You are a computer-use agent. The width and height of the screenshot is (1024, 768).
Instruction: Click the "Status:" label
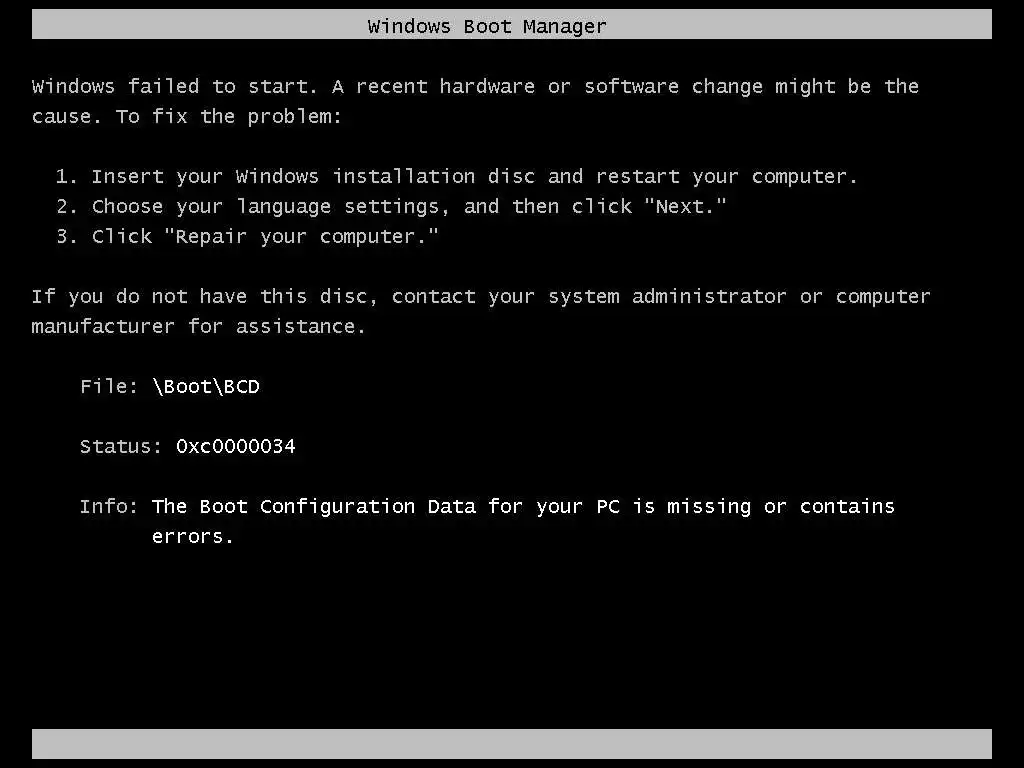pyautogui.click(x=121, y=447)
